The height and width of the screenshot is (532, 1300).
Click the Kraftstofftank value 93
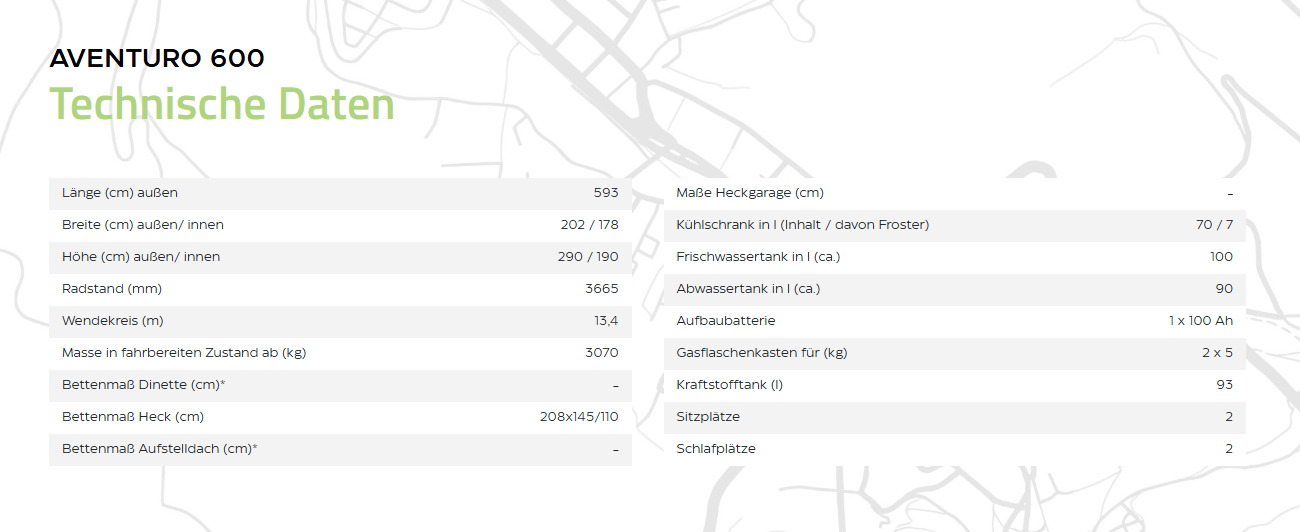point(1224,385)
